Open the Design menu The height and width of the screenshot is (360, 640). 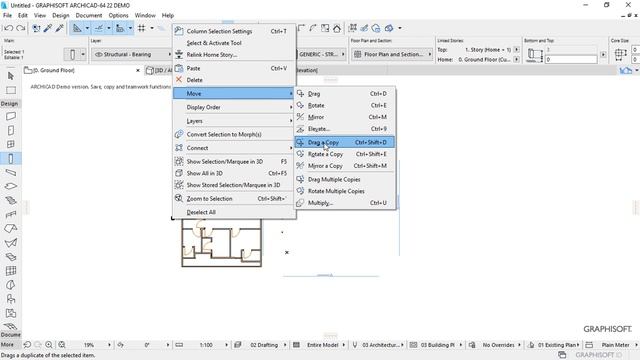60,16
